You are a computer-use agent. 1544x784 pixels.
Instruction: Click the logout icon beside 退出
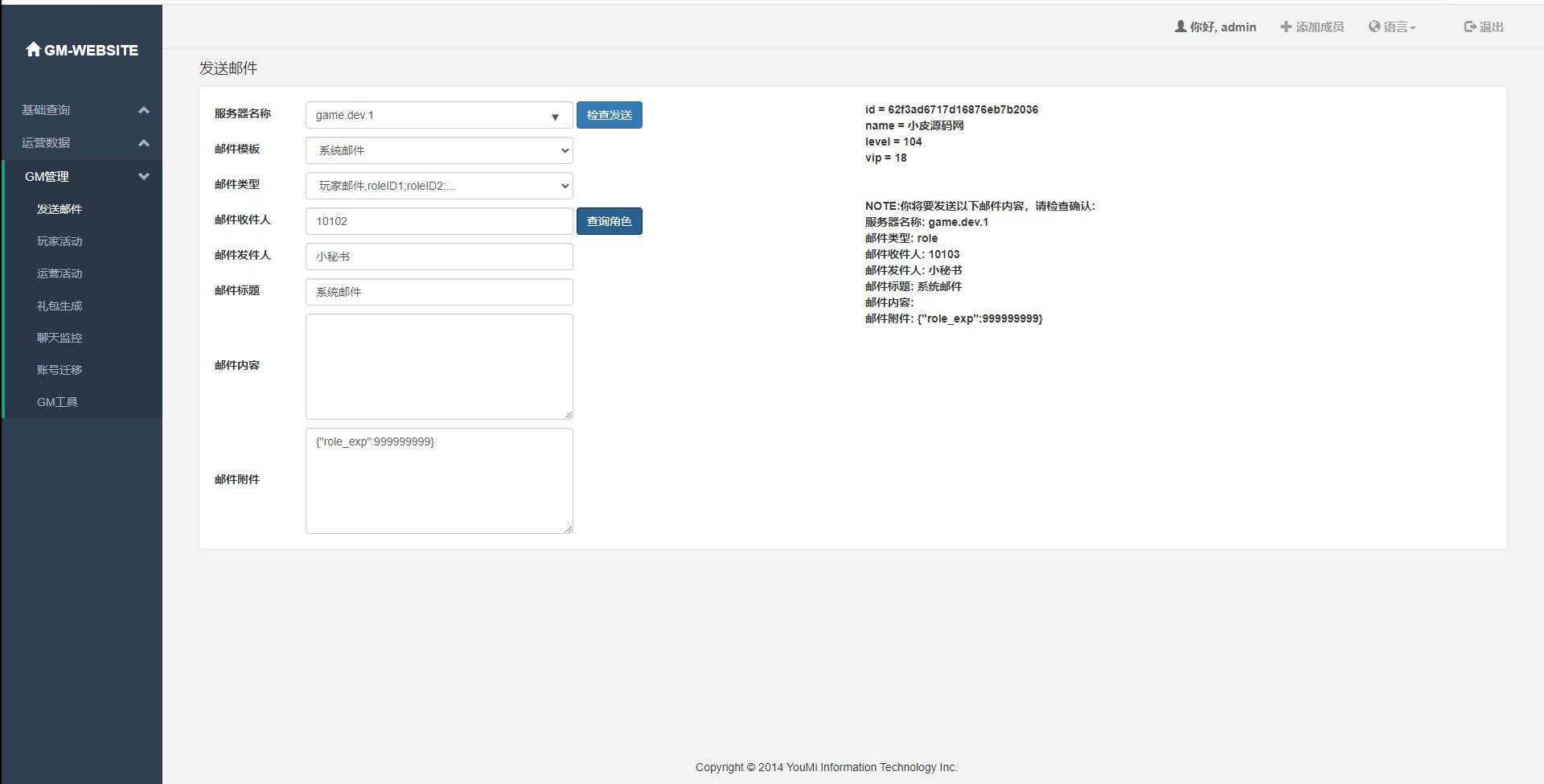1470,27
